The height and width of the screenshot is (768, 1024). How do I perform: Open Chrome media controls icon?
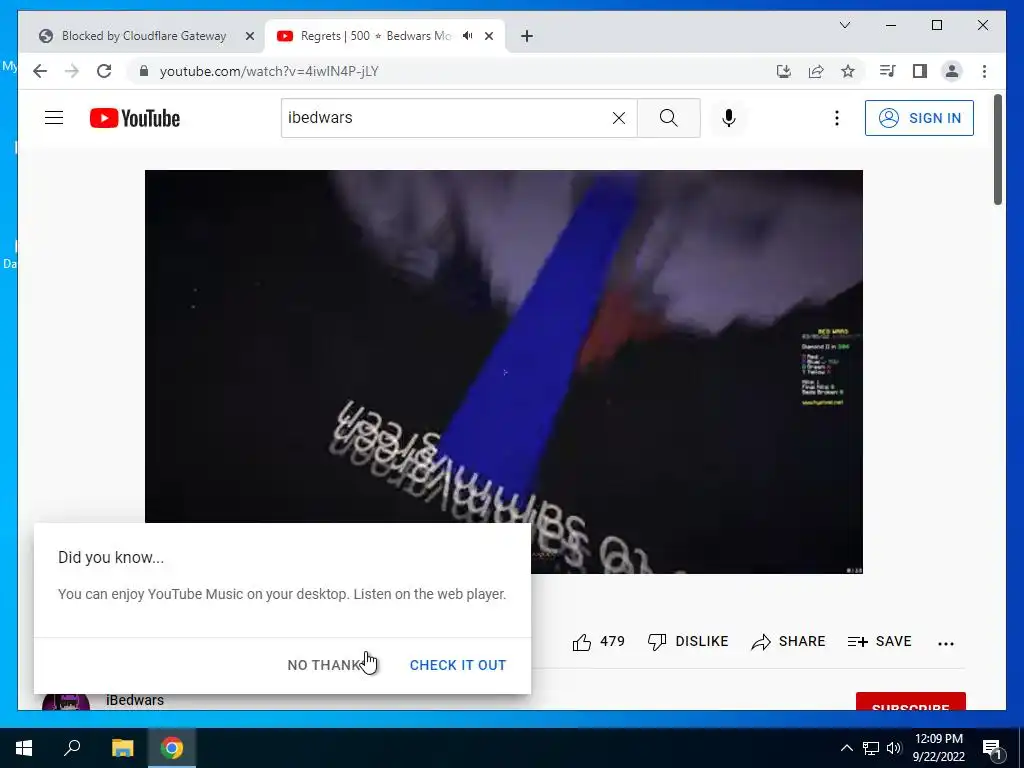coord(888,71)
